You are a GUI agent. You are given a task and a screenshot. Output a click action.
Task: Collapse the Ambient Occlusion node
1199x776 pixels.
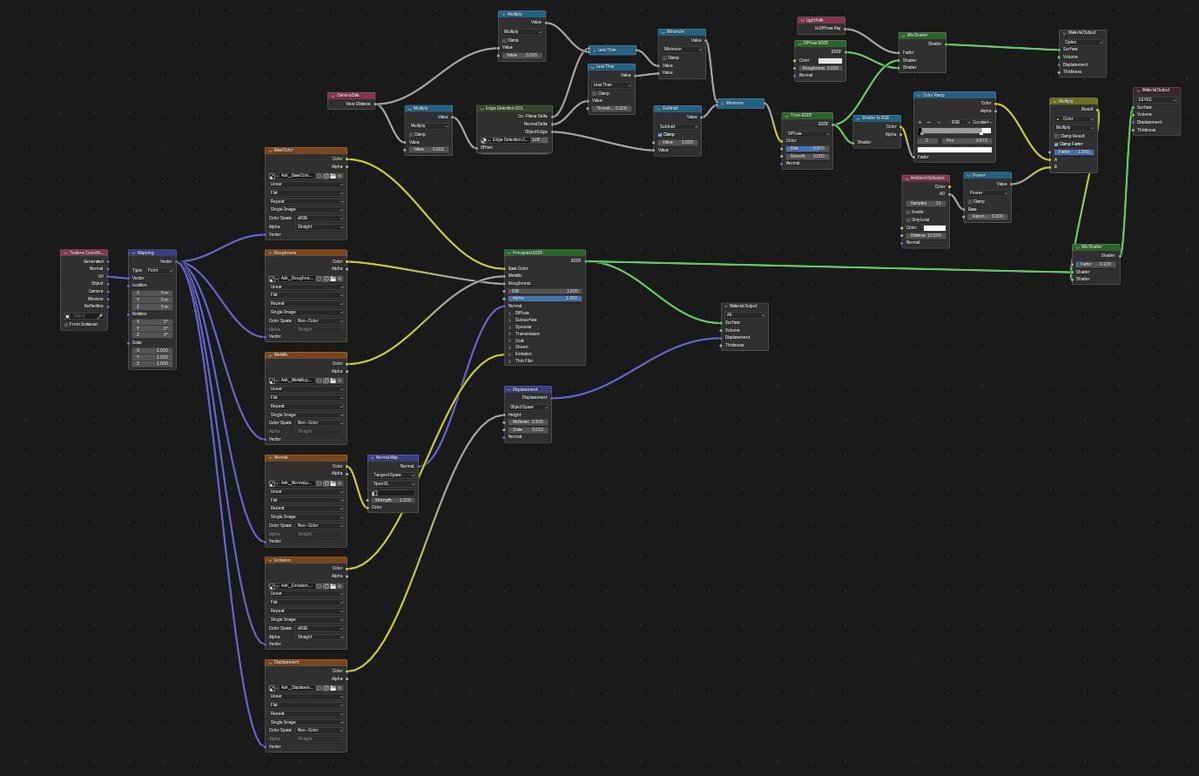click(x=906, y=178)
